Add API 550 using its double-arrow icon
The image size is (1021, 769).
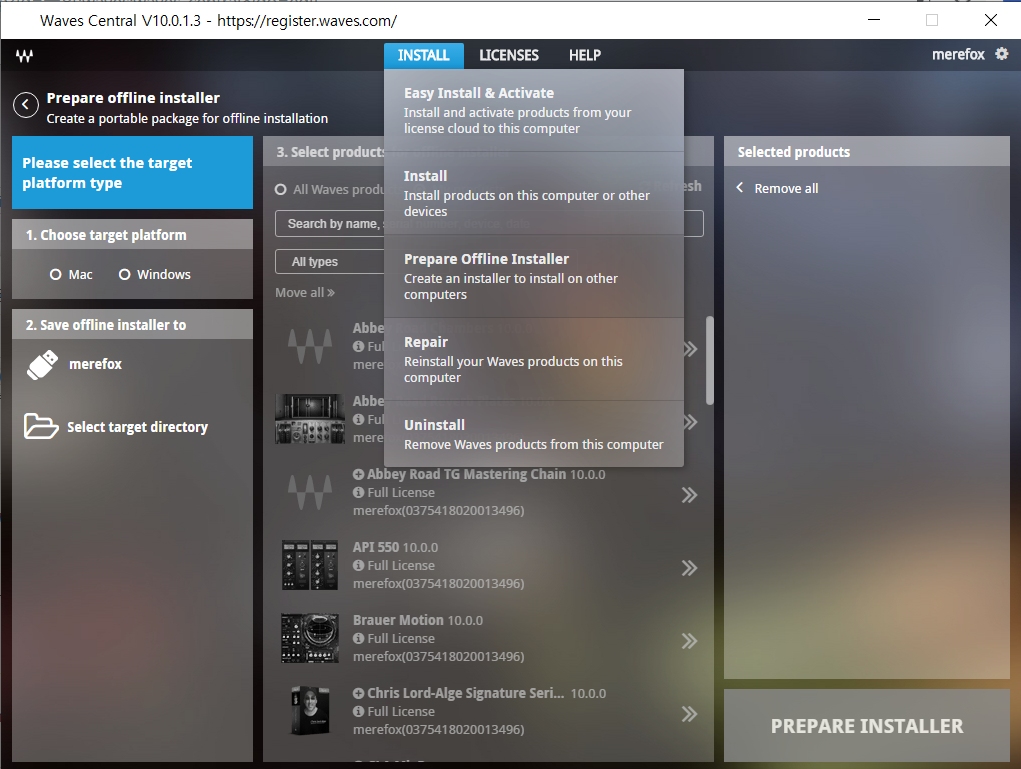click(689, 568)
